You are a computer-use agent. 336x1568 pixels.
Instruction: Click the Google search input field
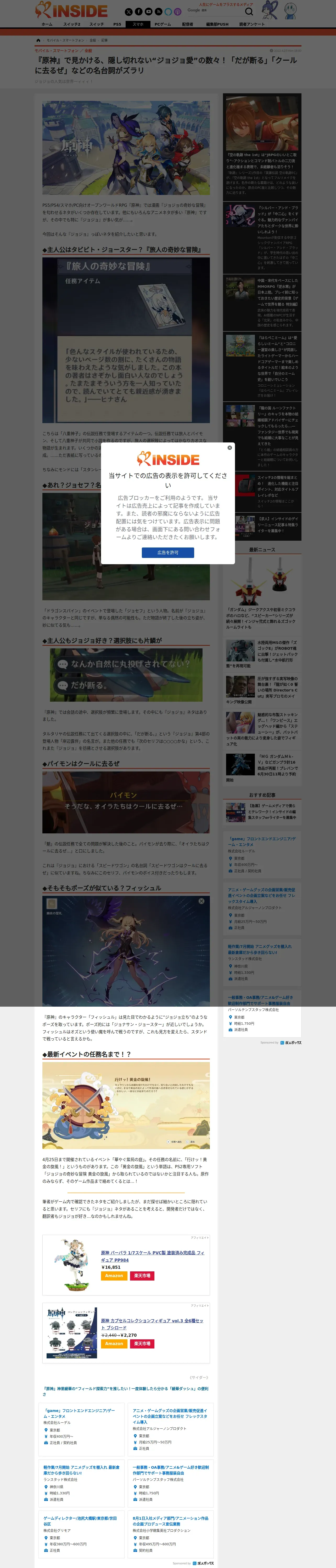tap(214, 11)
